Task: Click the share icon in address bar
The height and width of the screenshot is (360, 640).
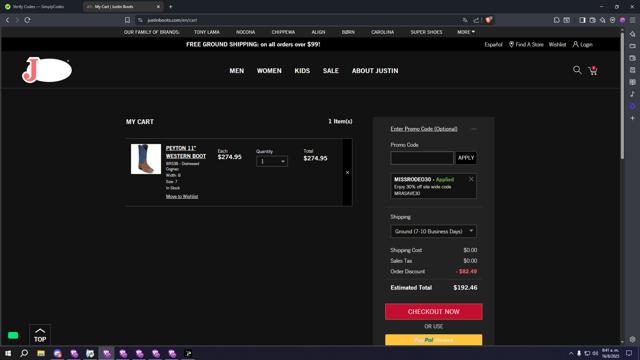Action: pyautogui.click(x=476, y=20)
